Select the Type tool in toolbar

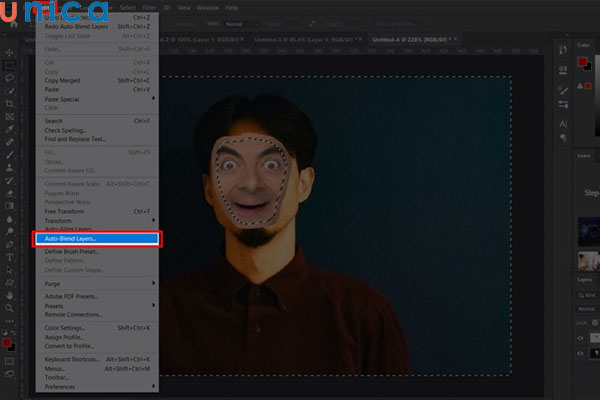point(9,257)
